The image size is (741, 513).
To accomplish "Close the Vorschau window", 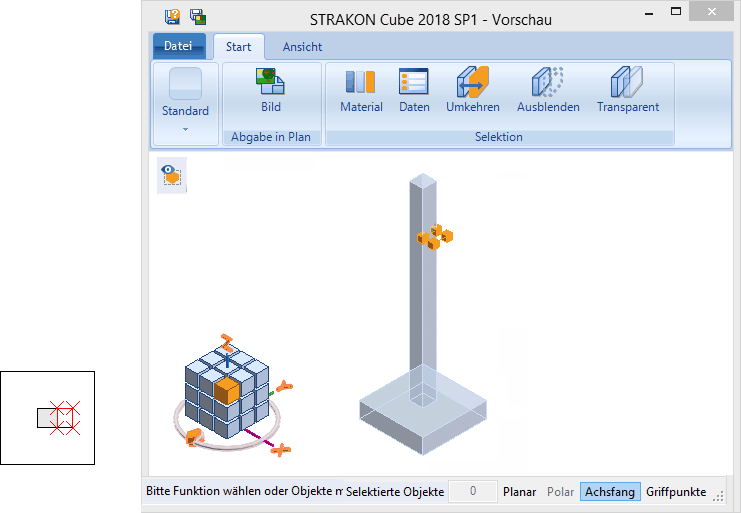I will pyautogui.click(x=711, y=11).
